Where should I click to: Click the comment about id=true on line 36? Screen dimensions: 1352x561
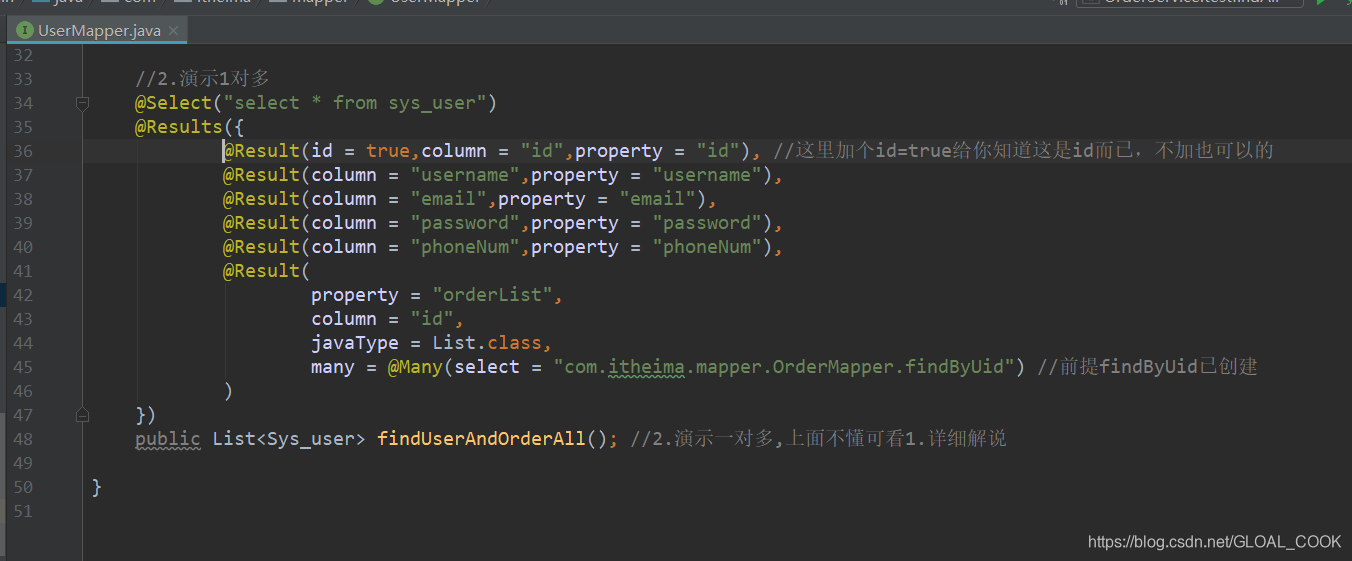point(1023,151)
